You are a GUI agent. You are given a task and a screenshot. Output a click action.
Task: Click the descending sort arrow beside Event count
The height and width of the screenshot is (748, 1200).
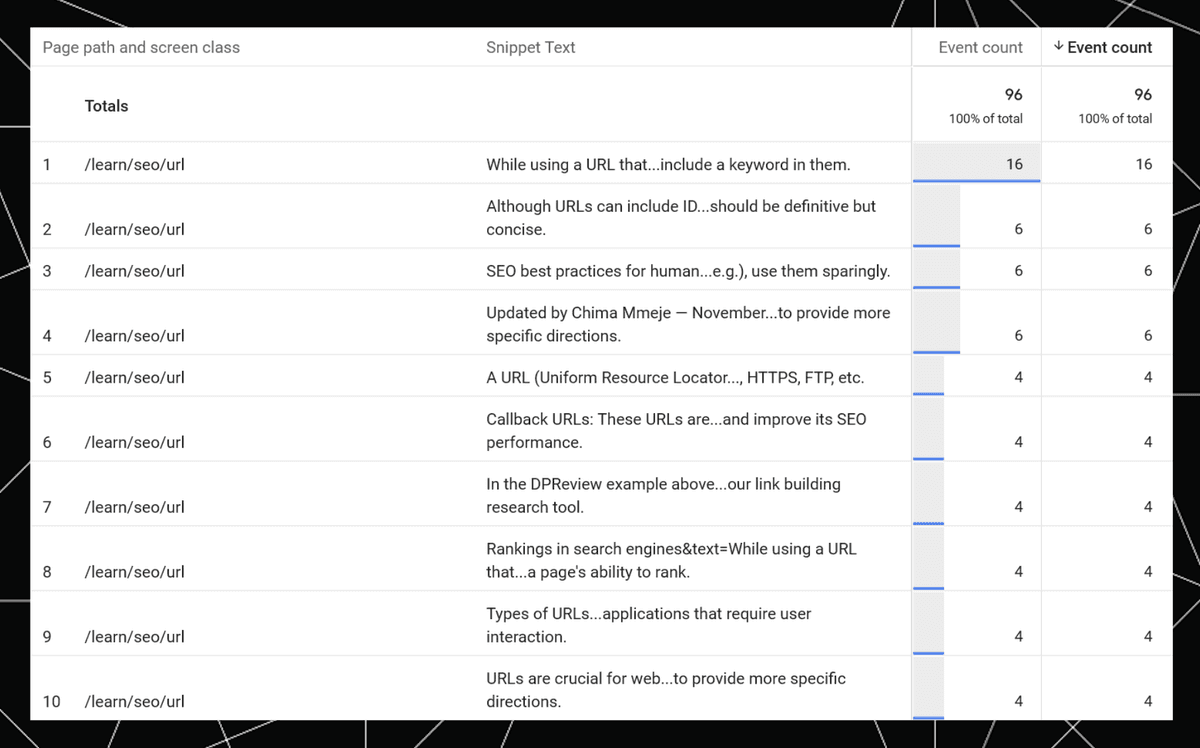click(1059, 47)
